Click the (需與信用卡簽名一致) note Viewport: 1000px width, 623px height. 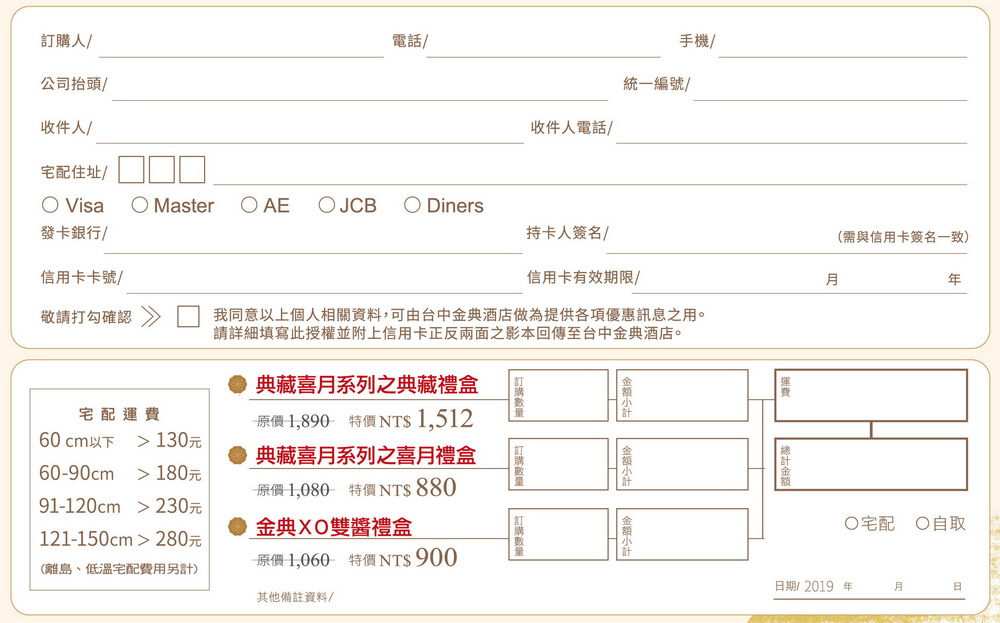pyautogui.click(x=903, y=237)
